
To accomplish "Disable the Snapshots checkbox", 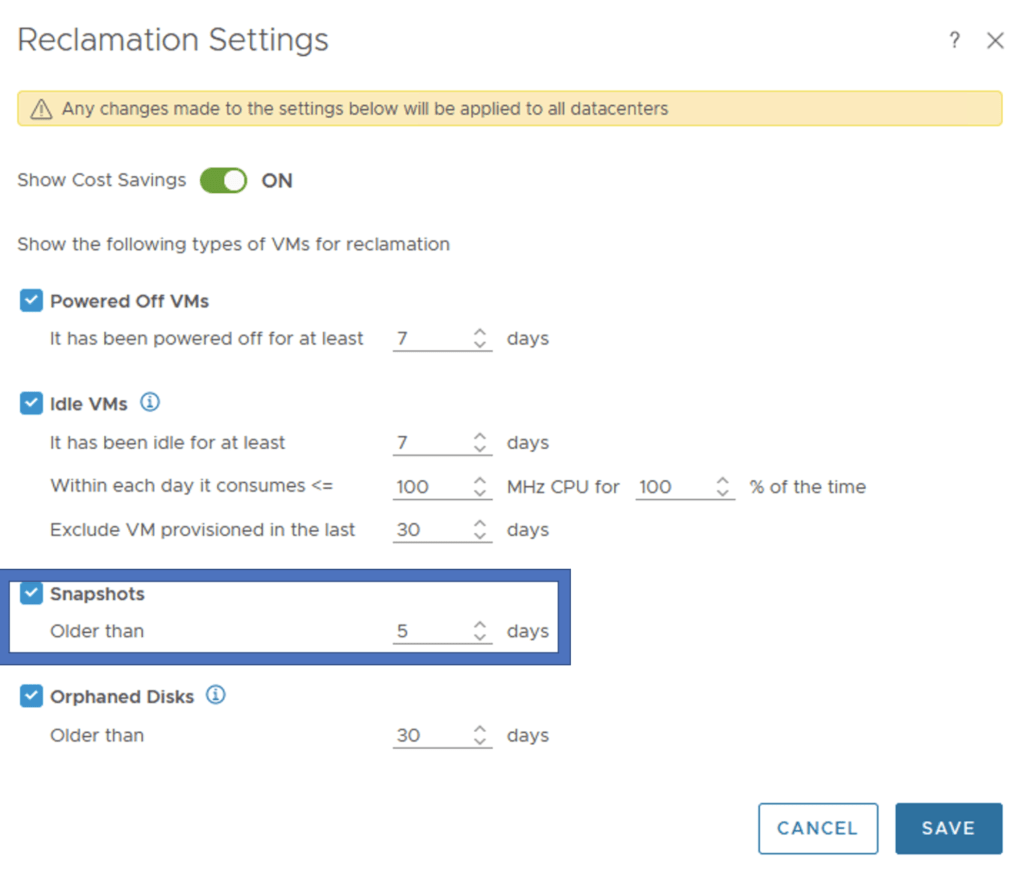I will 32,594.
